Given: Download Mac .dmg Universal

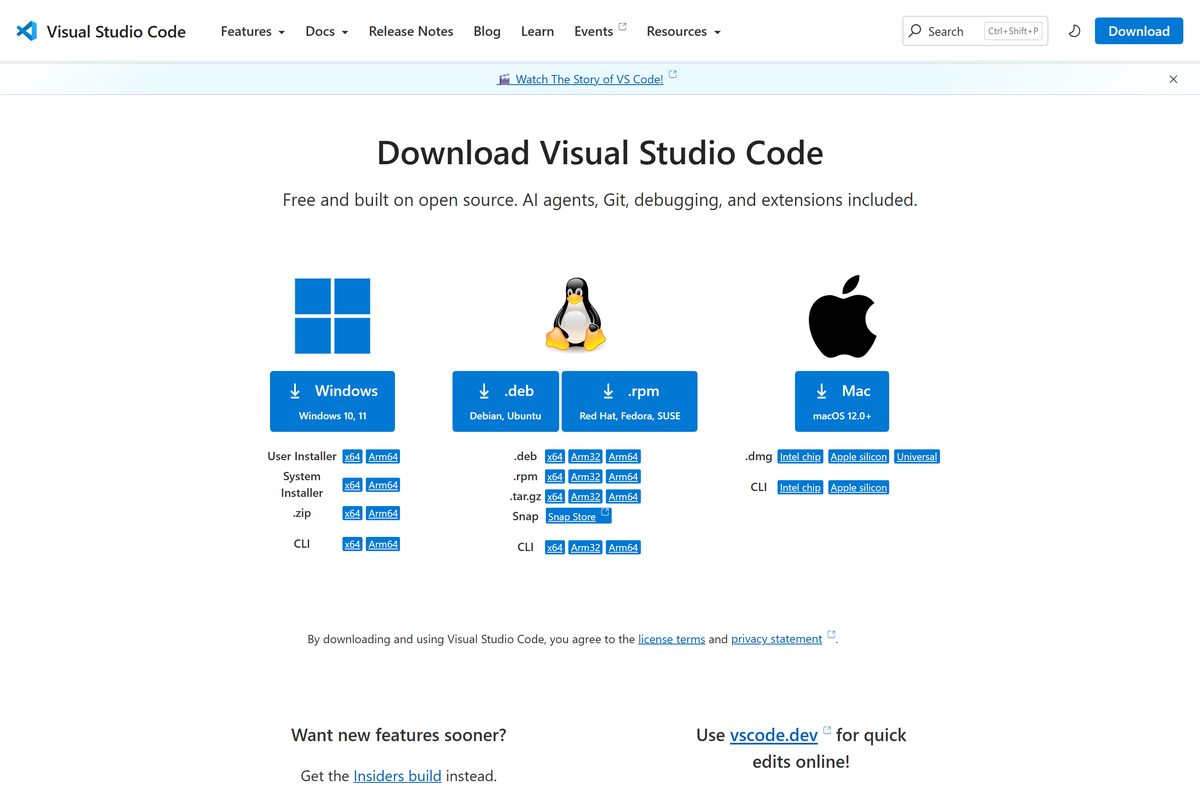Looking at the screenshot, I should click(x=917, y=457).
